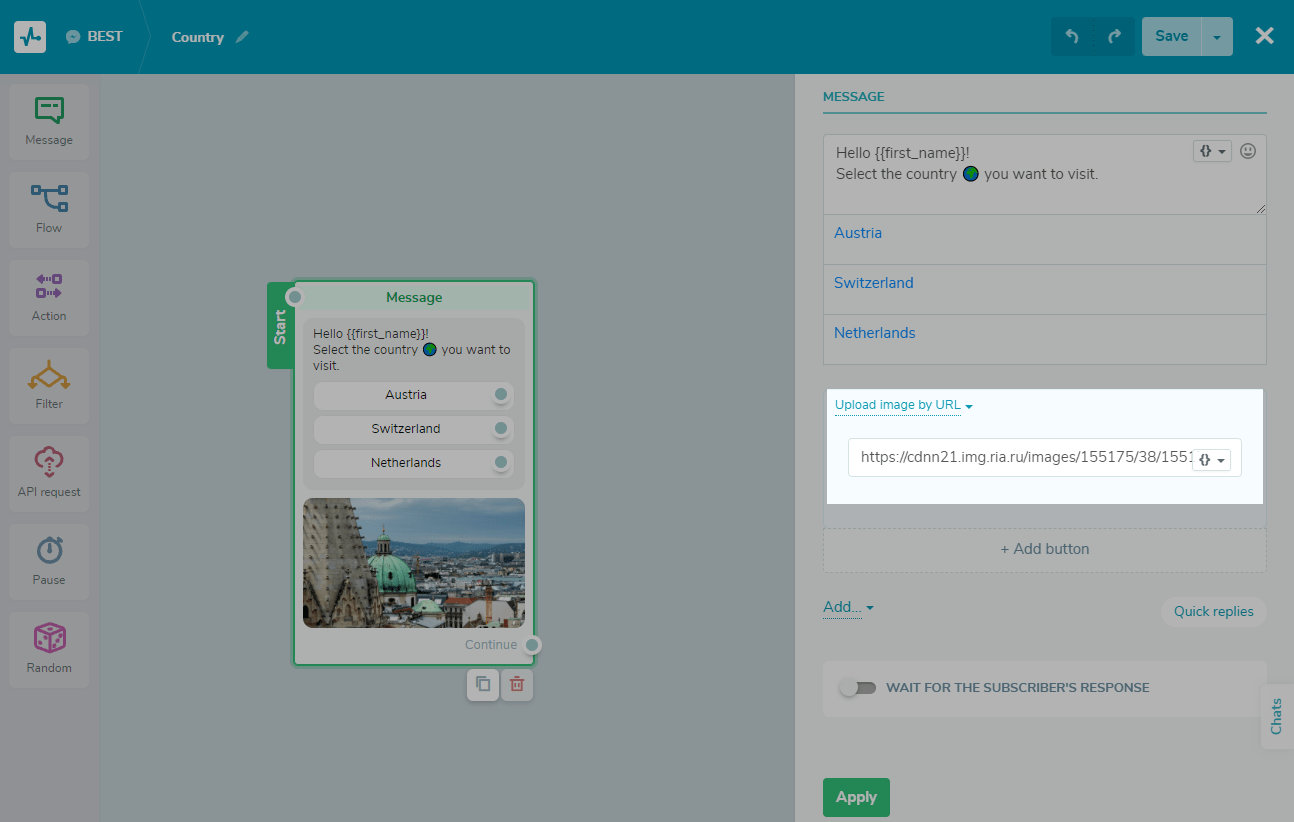Close the flow editor

[1265, 36]
